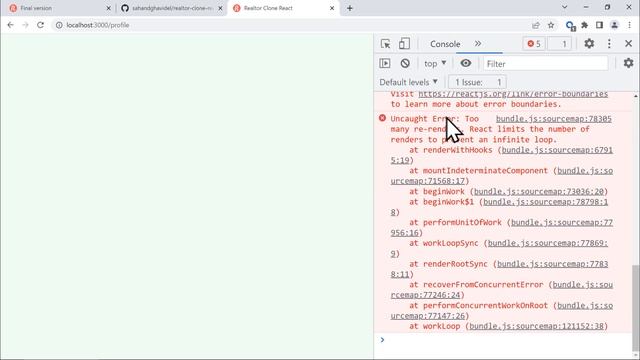This screenshot has height=360, width=640.
Task: Close the DevTools panel
Action: point(629,44)
